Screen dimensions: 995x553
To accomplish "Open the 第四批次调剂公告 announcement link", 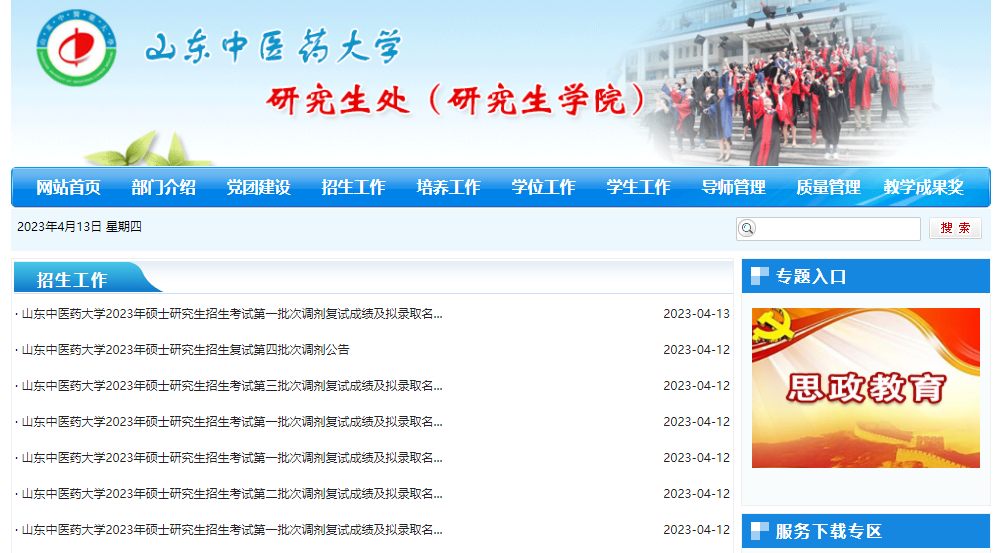I will point(185,350).
